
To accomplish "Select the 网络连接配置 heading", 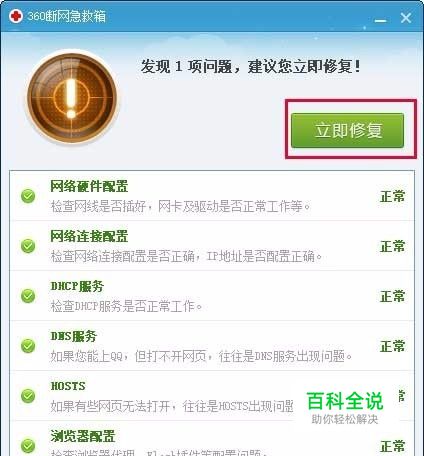I will [89, 236].
